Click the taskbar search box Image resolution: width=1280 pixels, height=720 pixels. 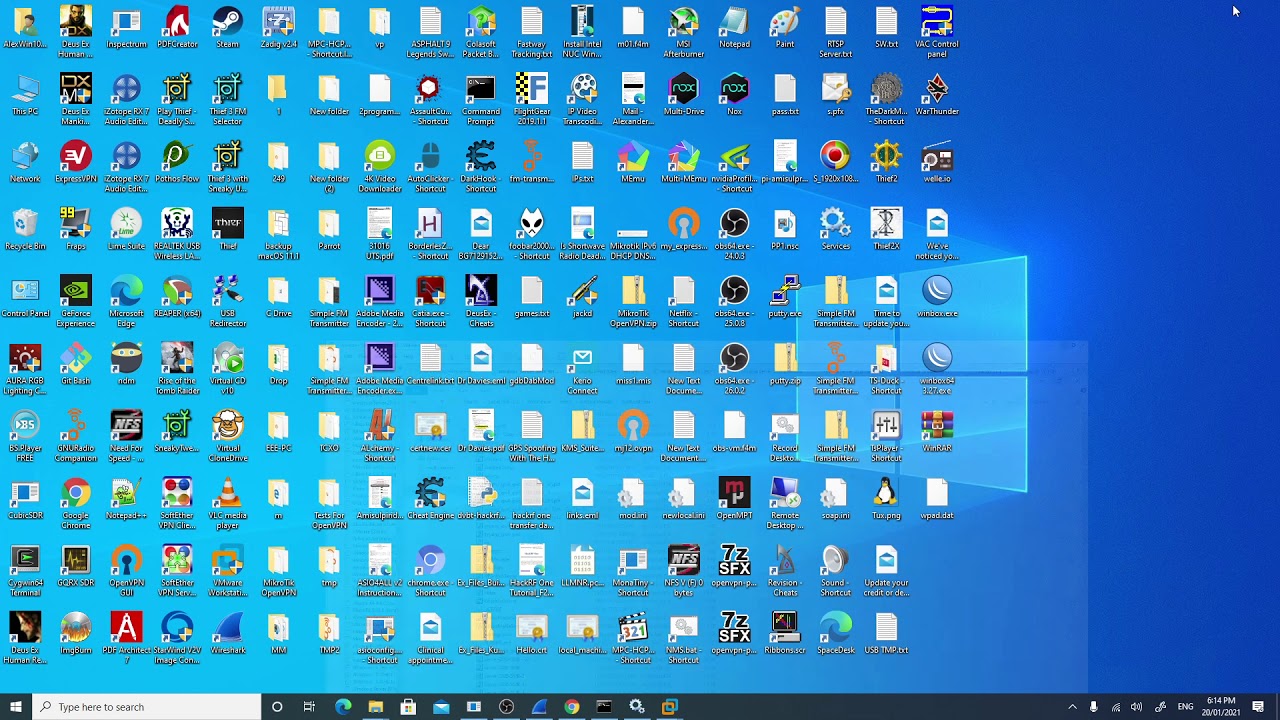(x=146, y=707)
